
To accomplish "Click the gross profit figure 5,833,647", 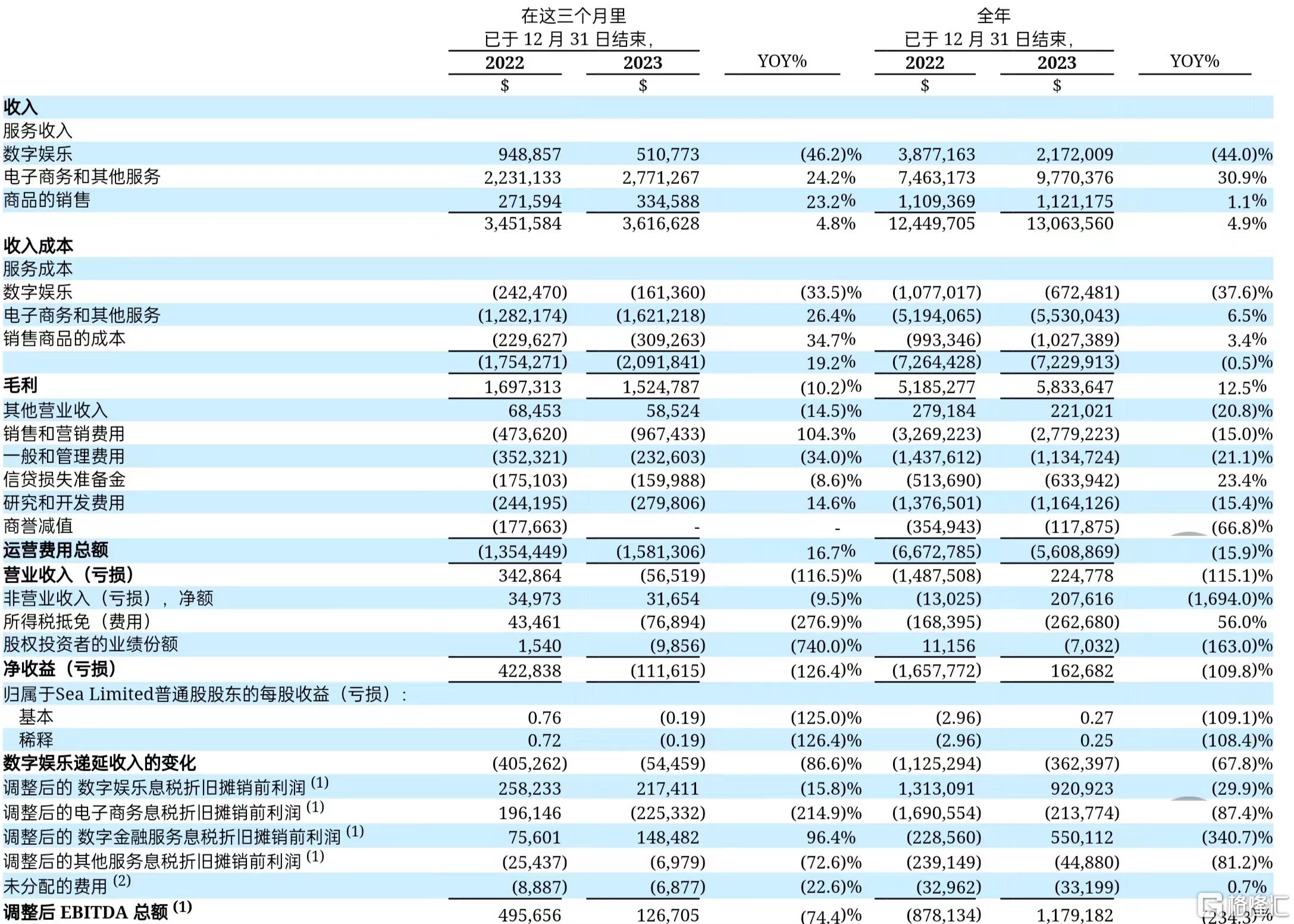I will pyautogui.click(x=1074, y=387).
